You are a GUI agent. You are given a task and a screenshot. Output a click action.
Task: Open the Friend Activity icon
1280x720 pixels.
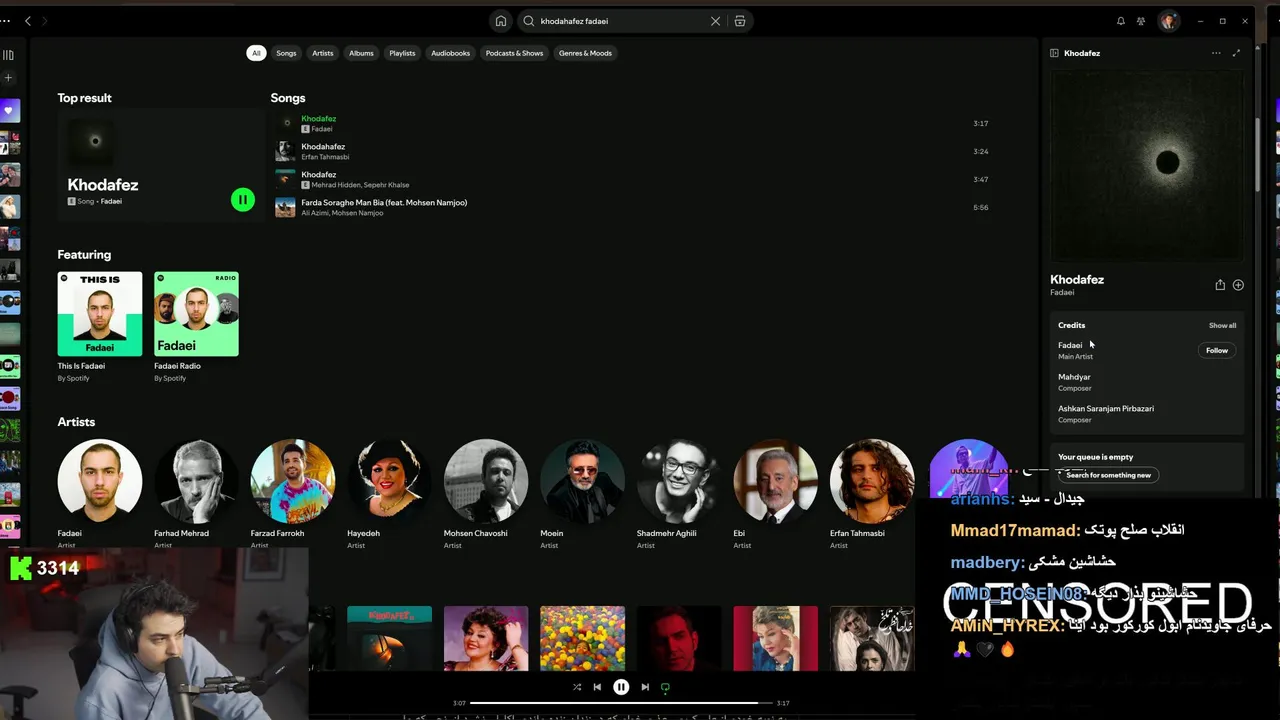click(x=1141, y=21)
